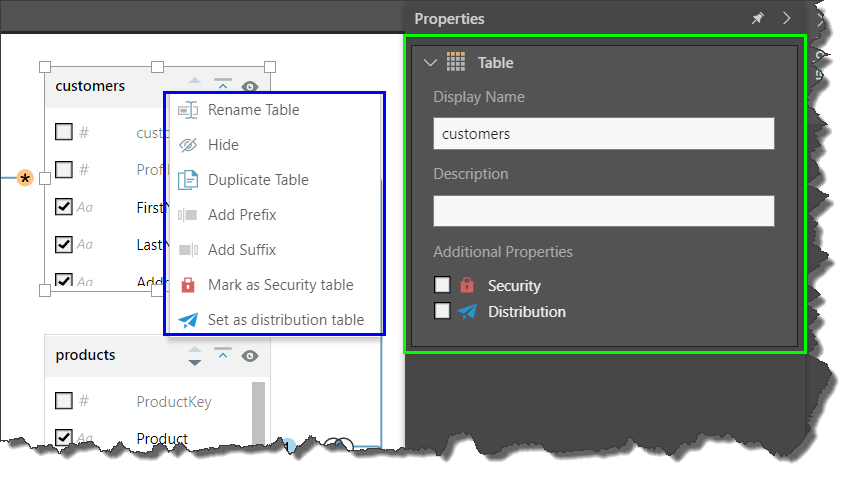Click the paper plane icon beside Distribution checkbox

pyautogui.click(x=466, y=312)
